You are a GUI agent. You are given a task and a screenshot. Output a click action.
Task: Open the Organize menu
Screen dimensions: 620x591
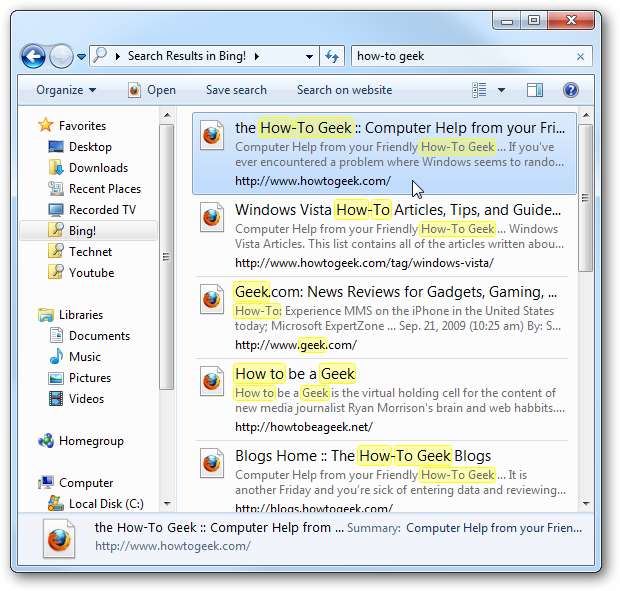tap(66, 90)
